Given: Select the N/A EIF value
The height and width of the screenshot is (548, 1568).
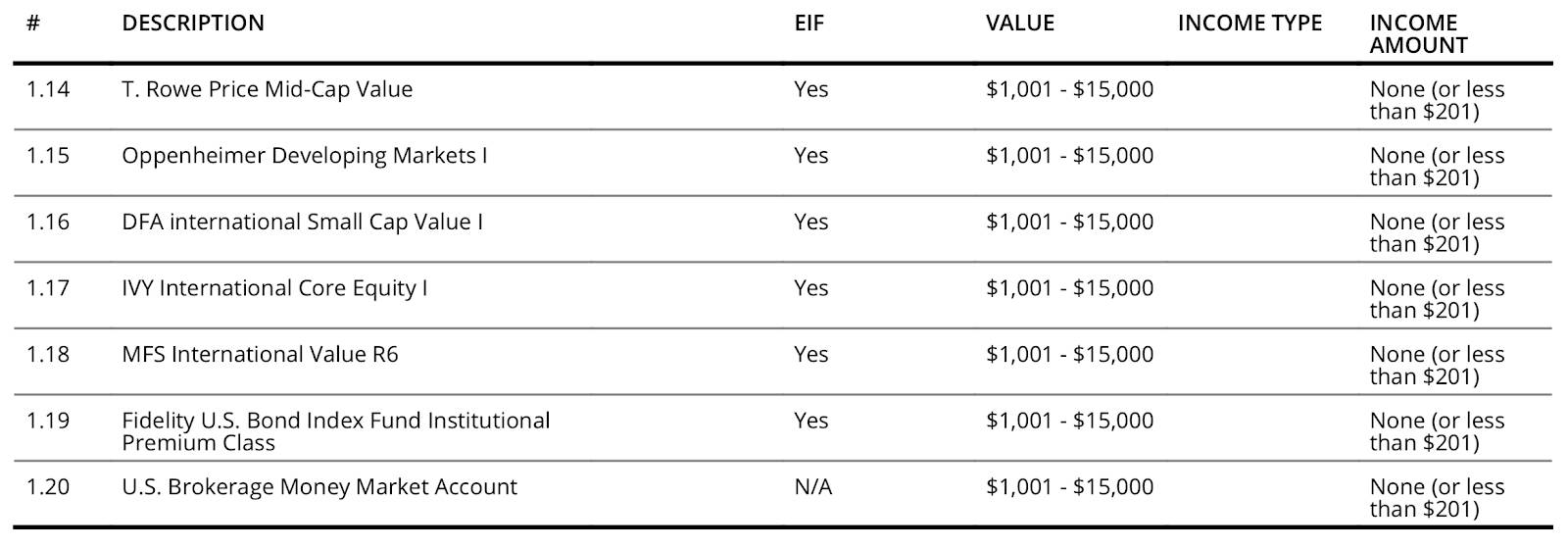Looking at the screenshot, I should point(812,487).
